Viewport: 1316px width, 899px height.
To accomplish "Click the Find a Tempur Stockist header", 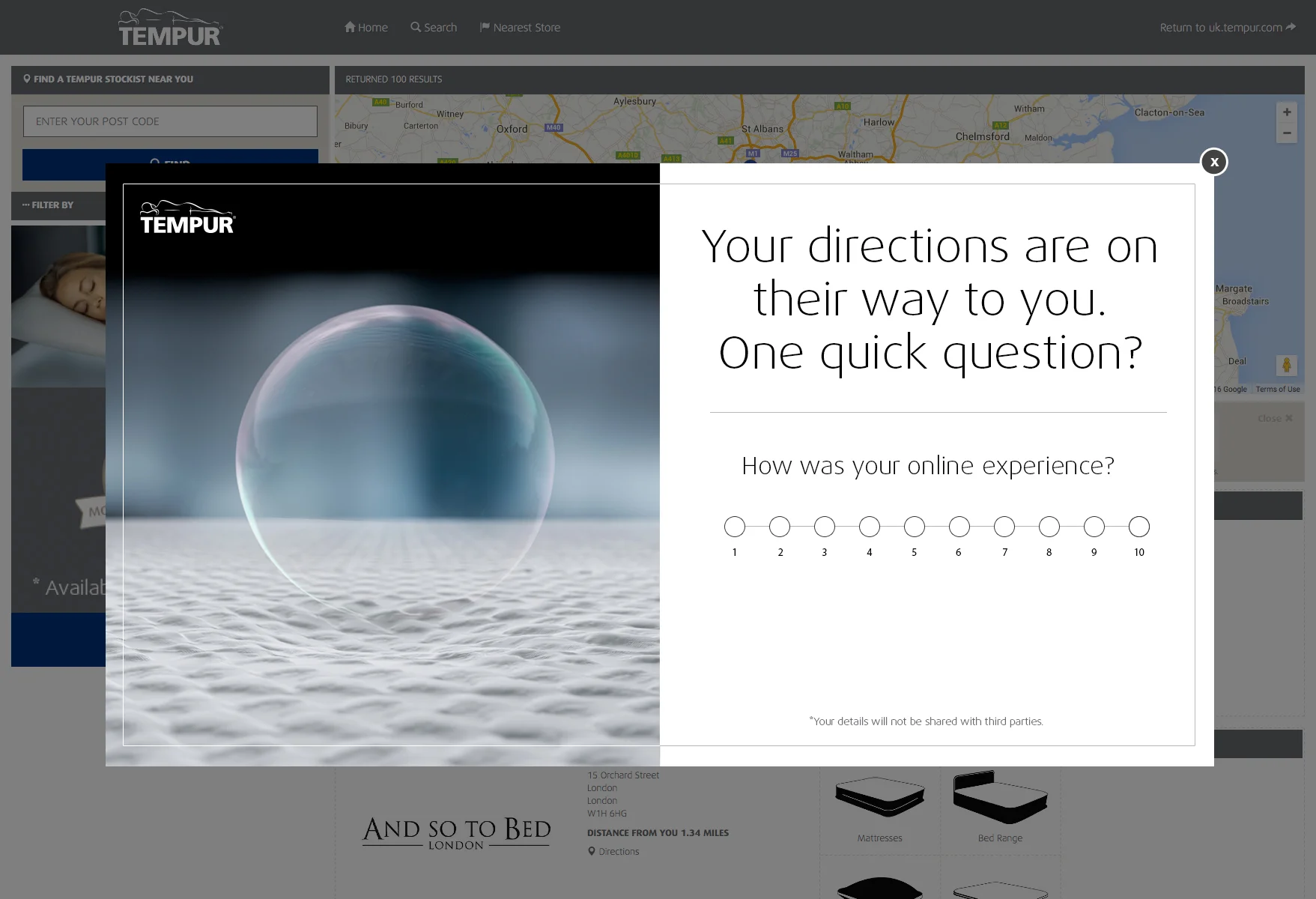I will (170, 79).
